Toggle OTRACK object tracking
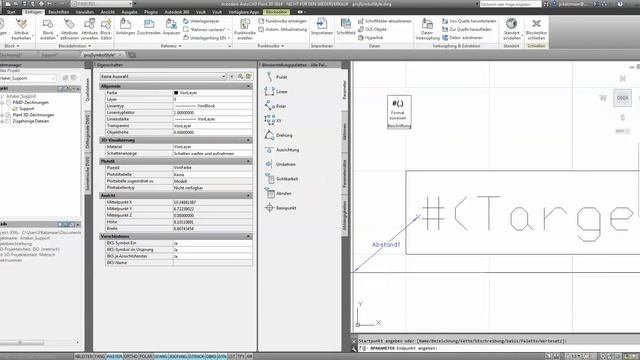The image size is (640, 360). click(196, 356)
